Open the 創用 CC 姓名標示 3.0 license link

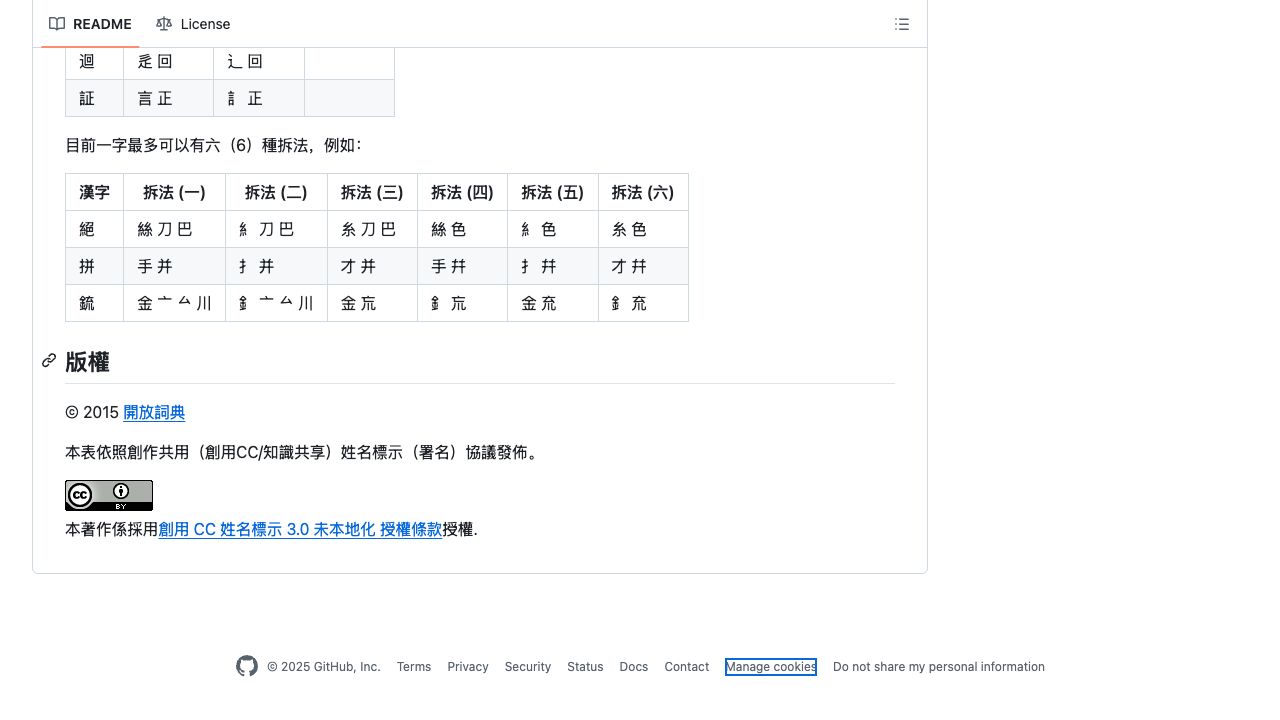coord(300,529)
